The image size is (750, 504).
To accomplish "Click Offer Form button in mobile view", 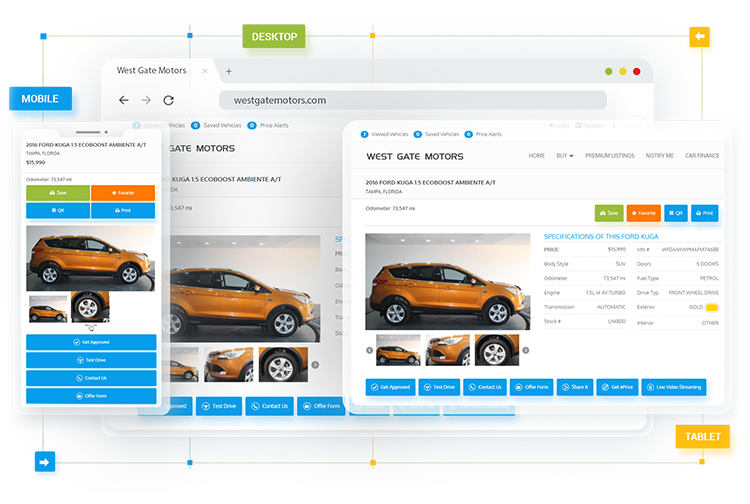I will (91, 396).
